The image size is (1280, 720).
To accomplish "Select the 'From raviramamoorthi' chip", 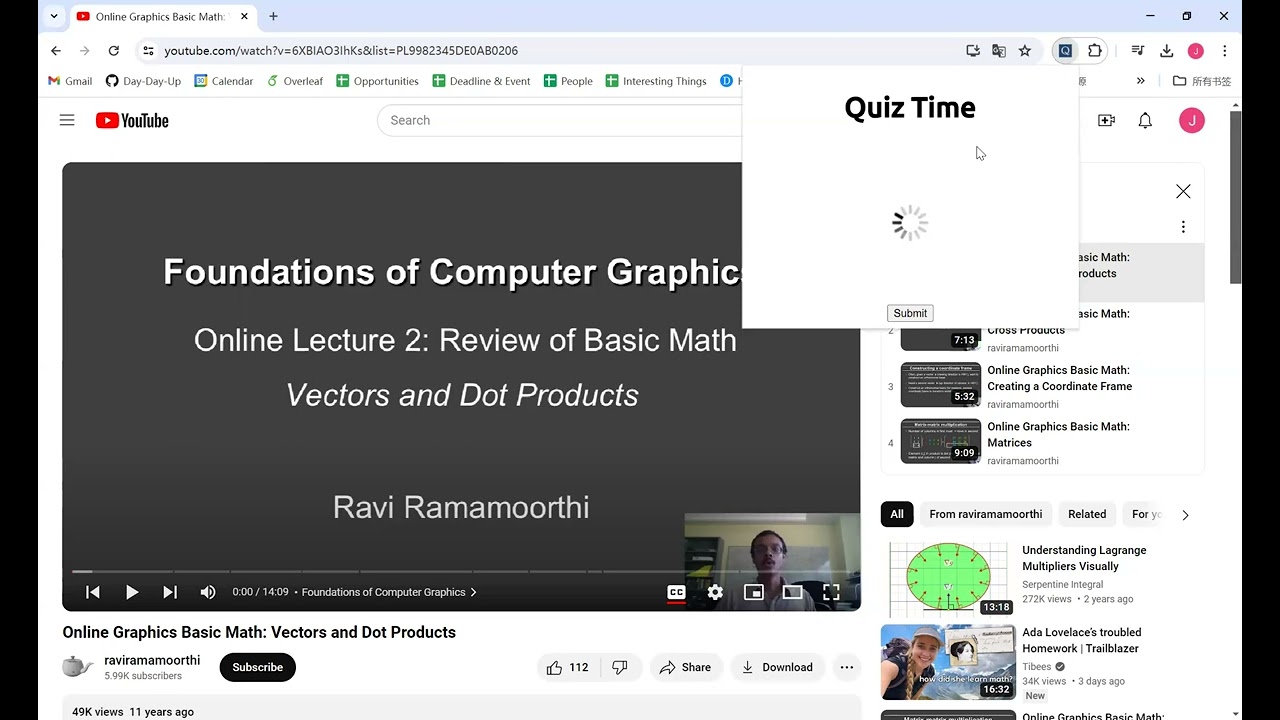I will pyautogui.click(x=985, y=514).
